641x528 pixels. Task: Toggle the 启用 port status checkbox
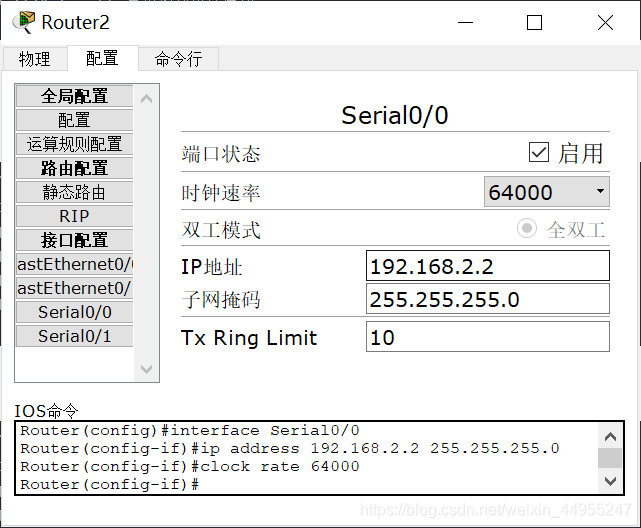[x=539, y=152]
